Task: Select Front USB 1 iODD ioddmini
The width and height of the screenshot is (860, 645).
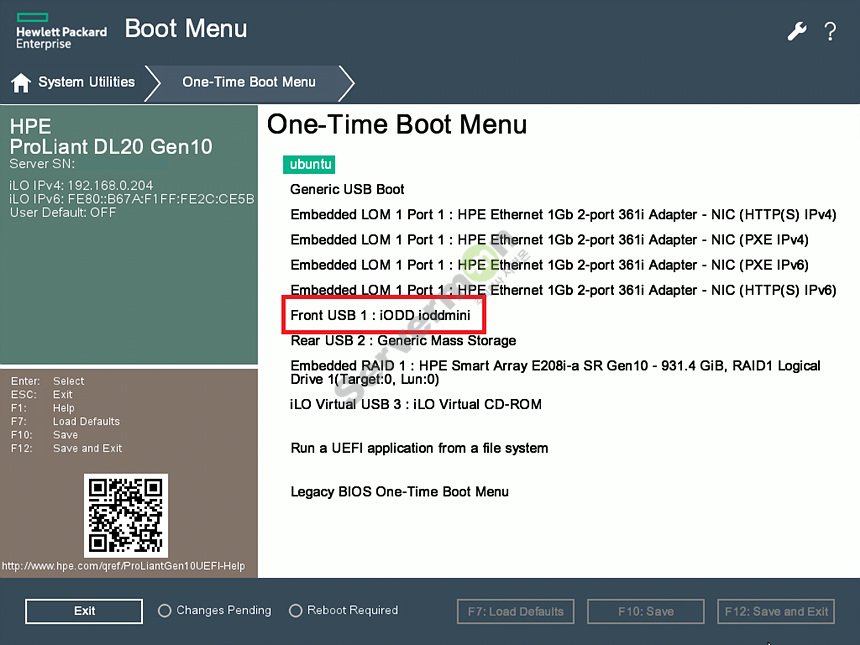Action: 381,315
